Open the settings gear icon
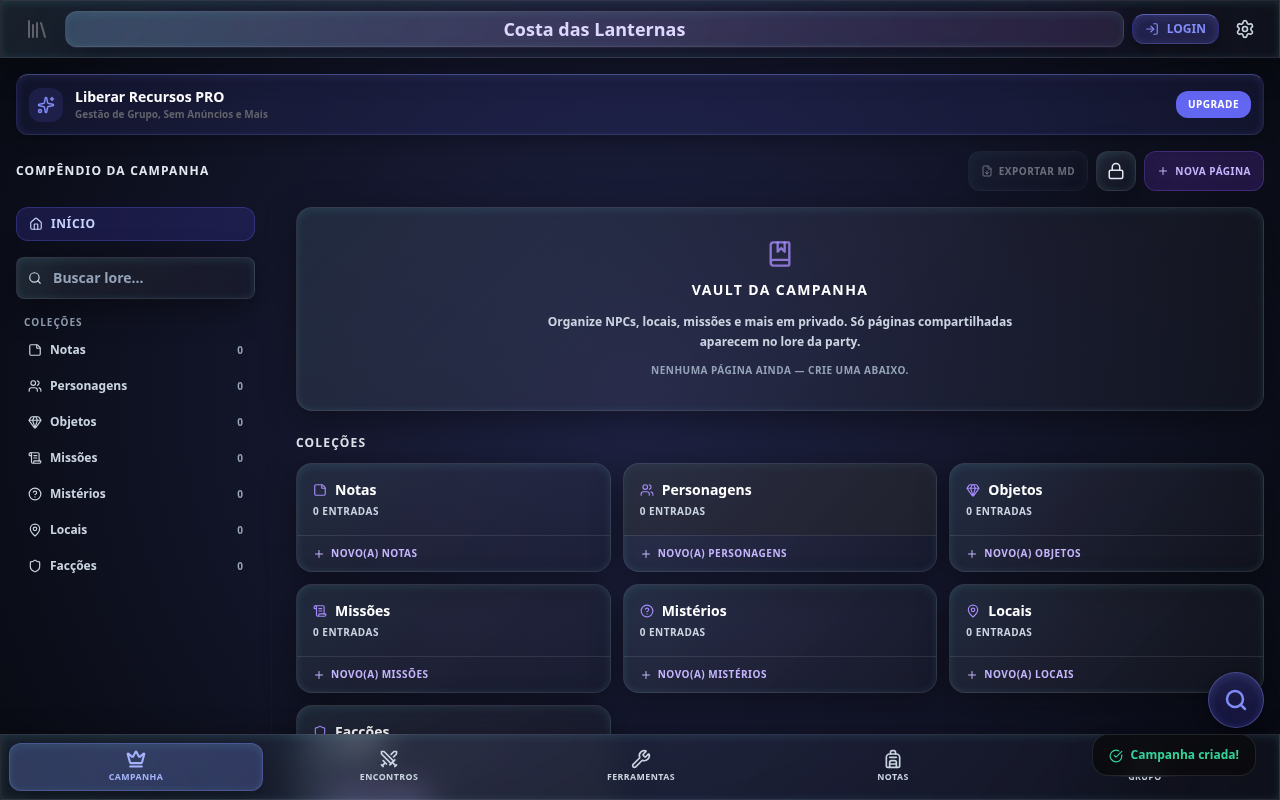The height and width of the screenshot is (800, 1280). point(1245,29)
